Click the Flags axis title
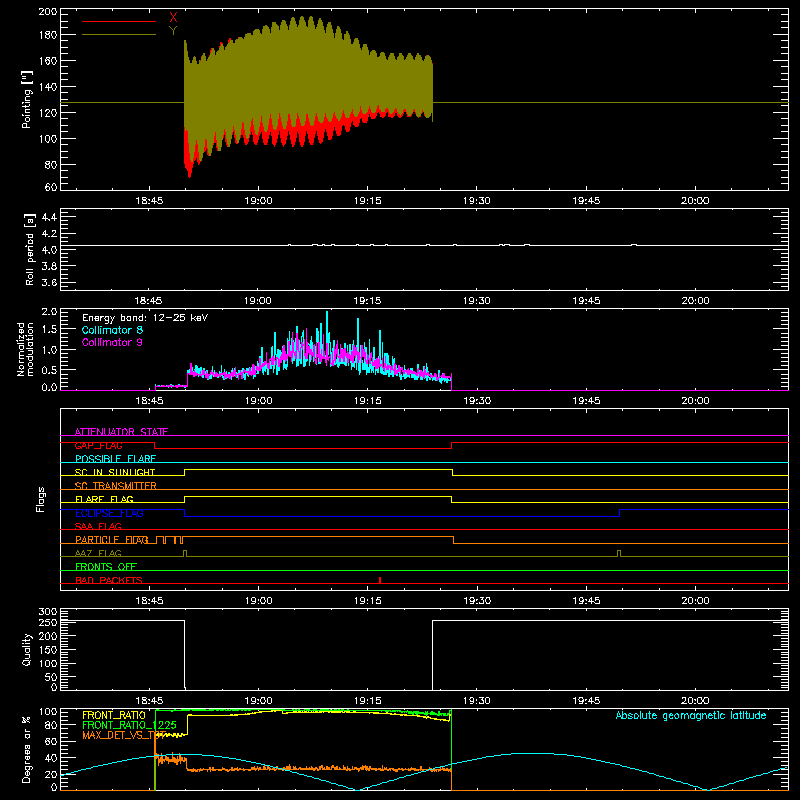800x800 pixels. [40, 499]
